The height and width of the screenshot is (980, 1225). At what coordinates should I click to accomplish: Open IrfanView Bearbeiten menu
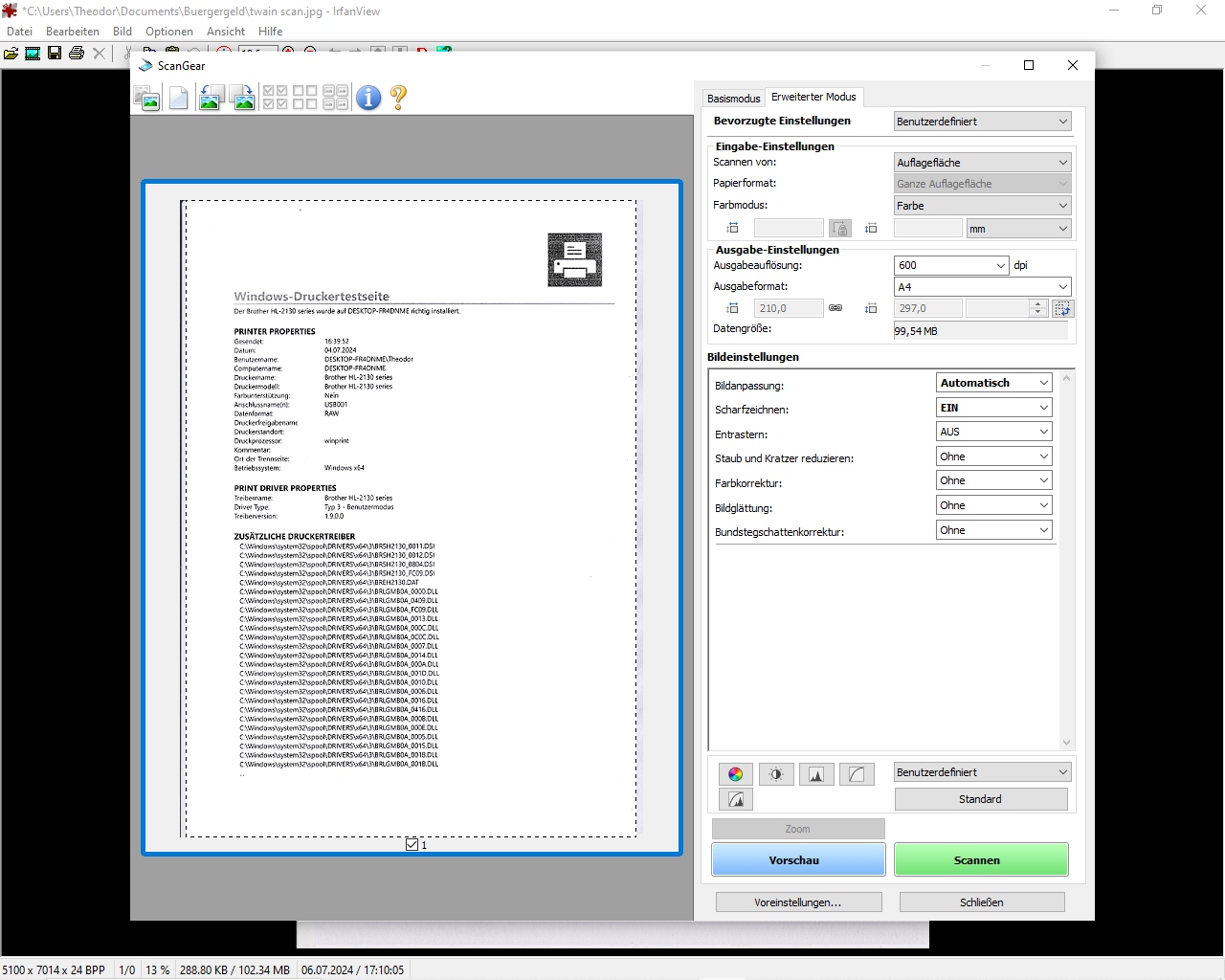point(73,32)
